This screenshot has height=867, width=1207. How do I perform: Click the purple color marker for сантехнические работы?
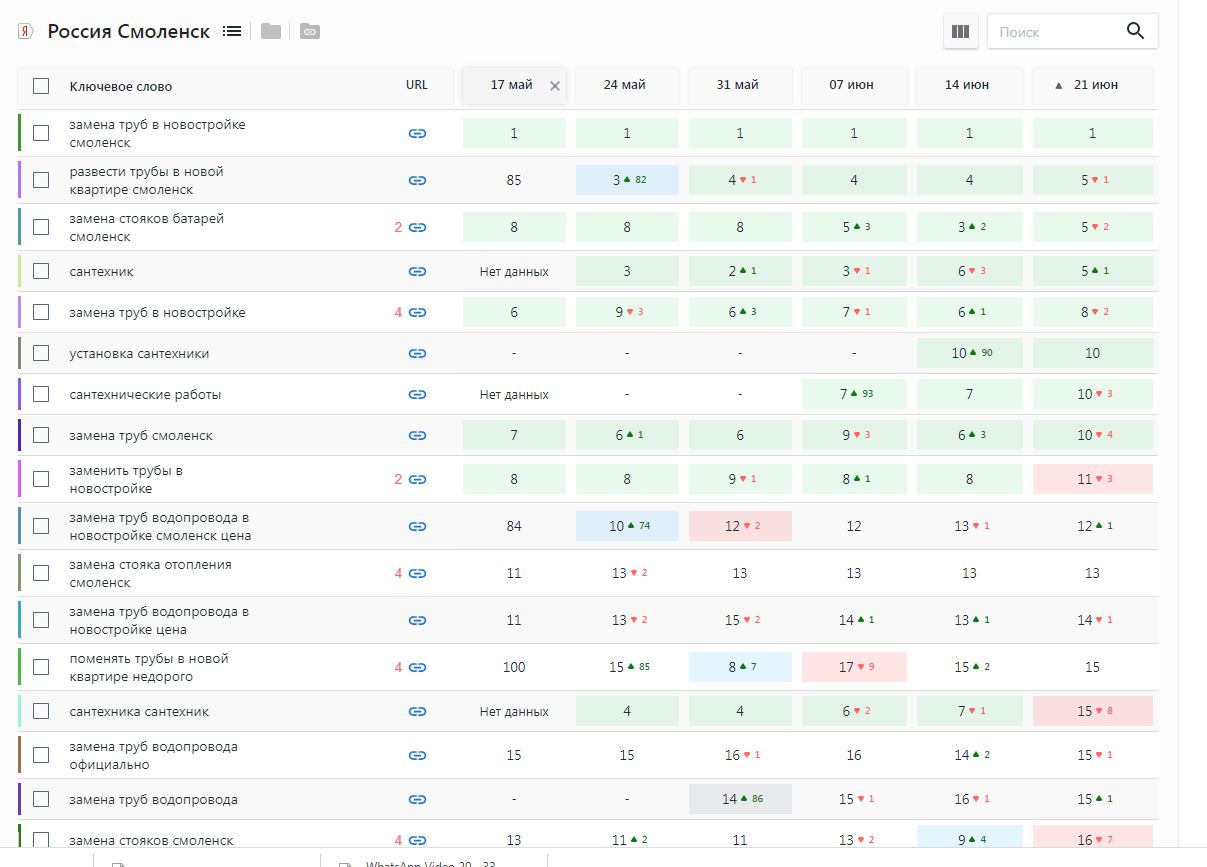coord(20,394)
